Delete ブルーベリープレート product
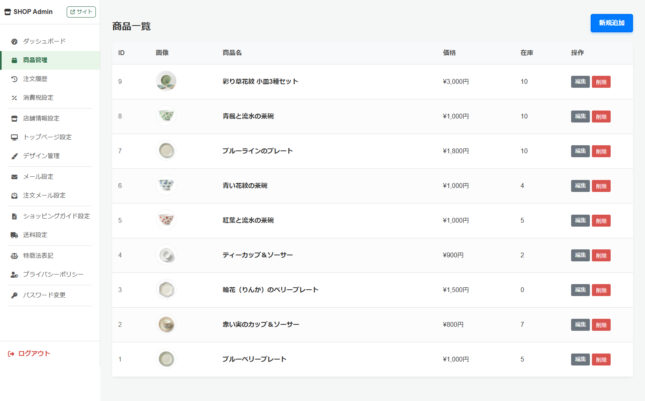Image resolution: width=645 pixels, height=401 pixels. pos(601,359)
